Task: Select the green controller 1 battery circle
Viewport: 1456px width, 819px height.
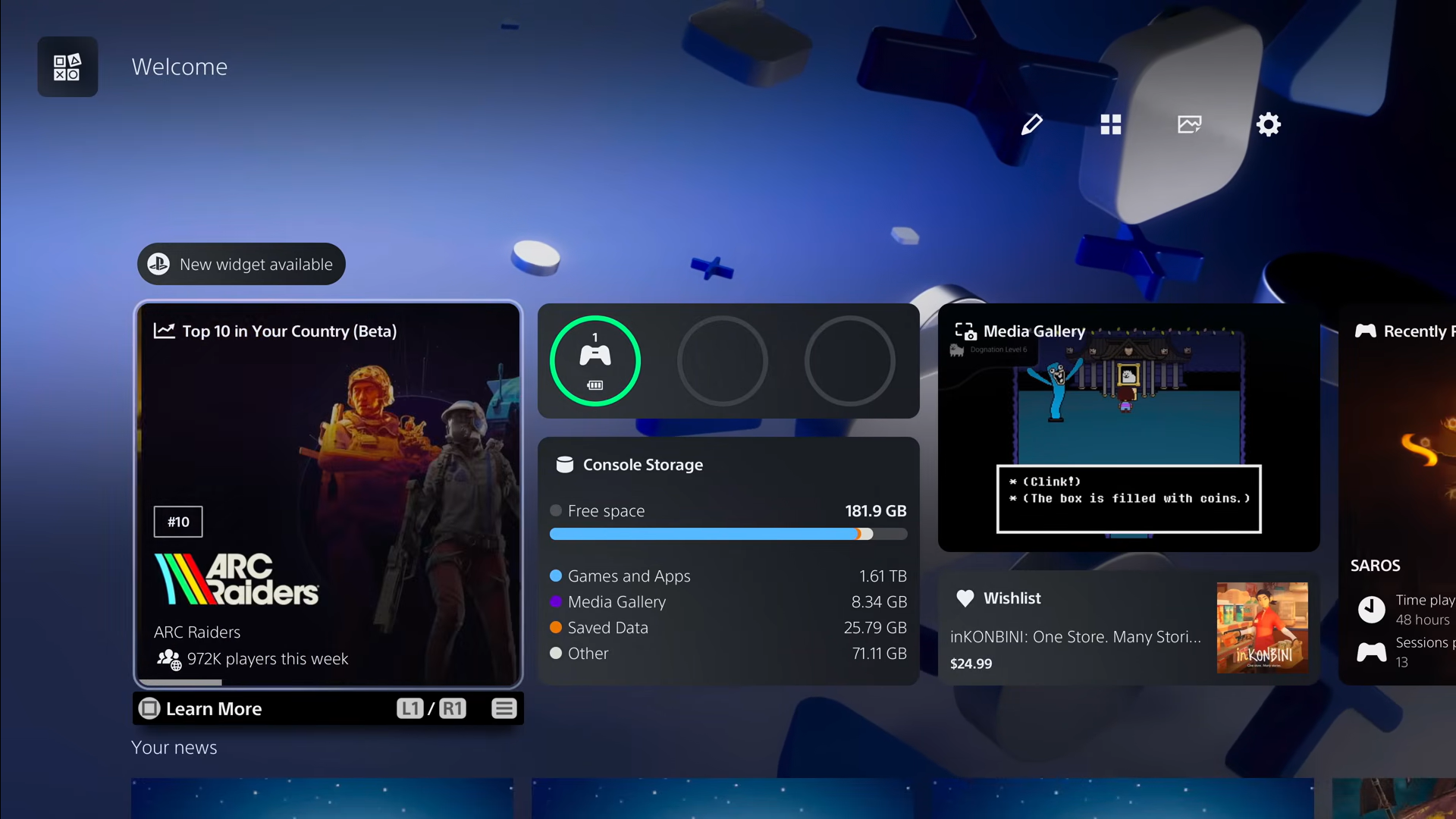Action: coord(595,361)
